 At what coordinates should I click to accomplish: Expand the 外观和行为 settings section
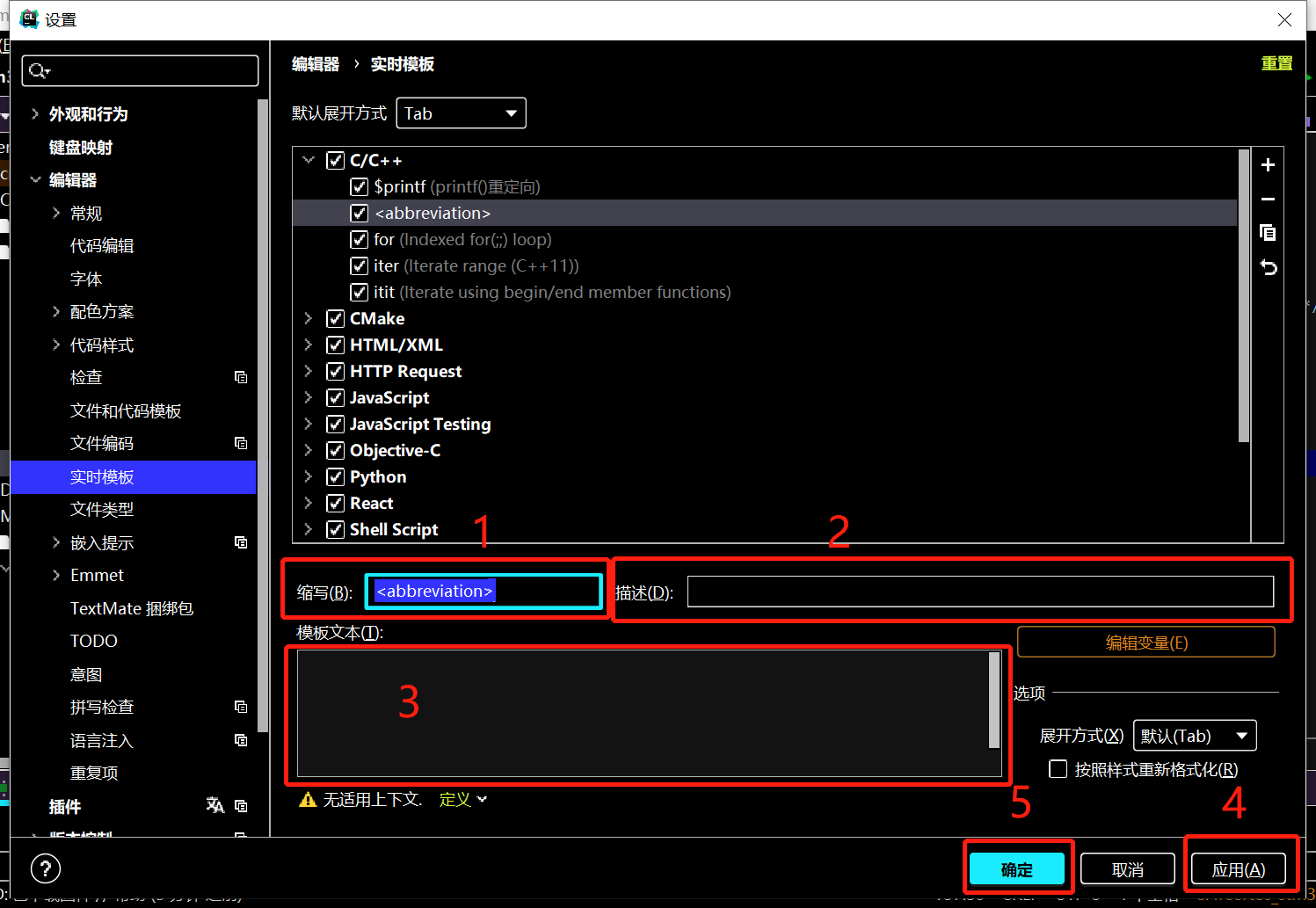[x=35, y=113]
